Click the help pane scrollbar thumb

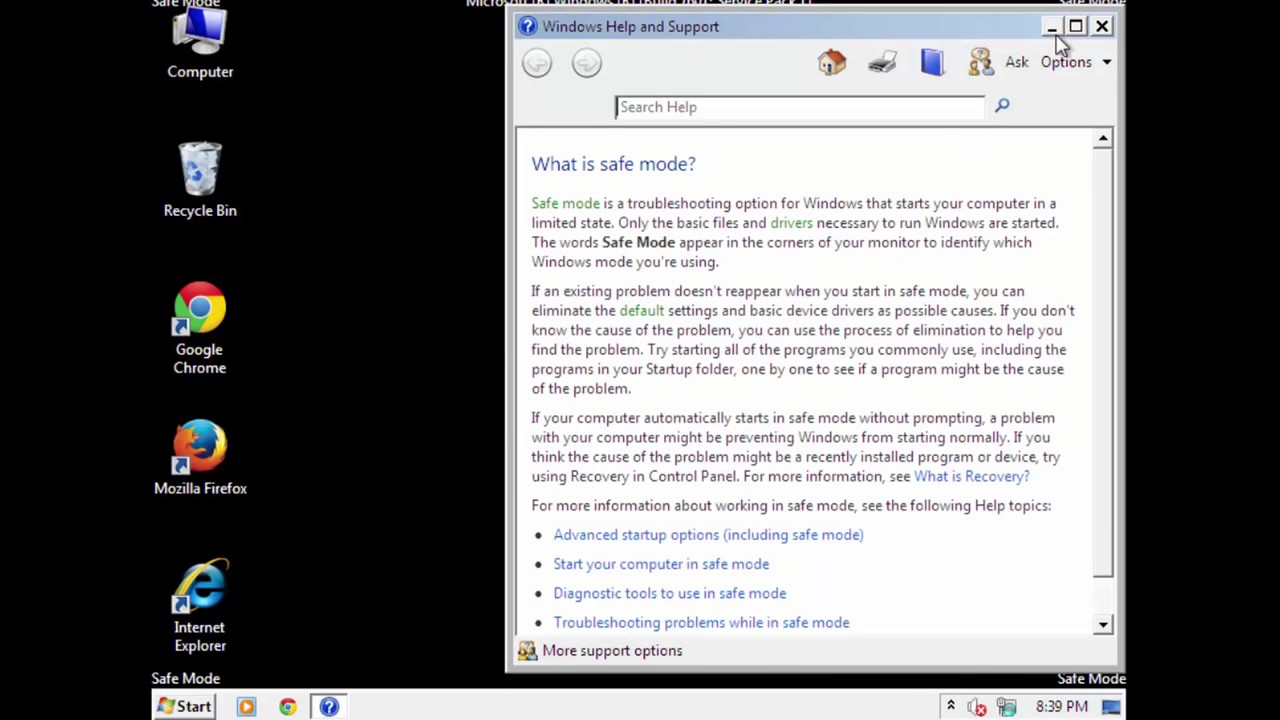[x=1103, y=363]
